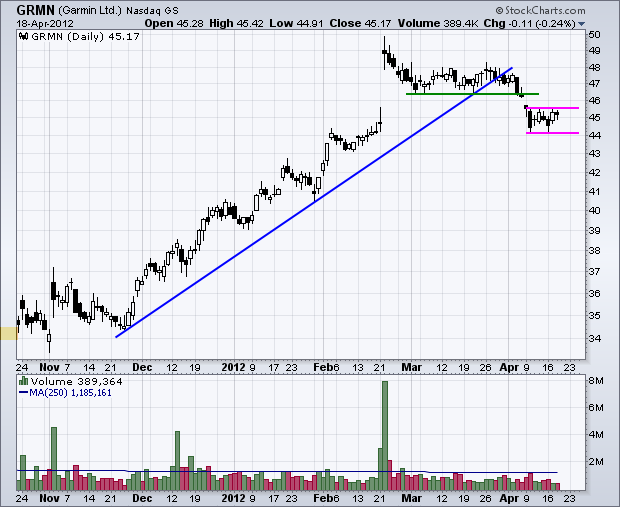The width and height of the screenshot is (620, 507).
Task: Click the lower magenta range line
Action: 552,133
